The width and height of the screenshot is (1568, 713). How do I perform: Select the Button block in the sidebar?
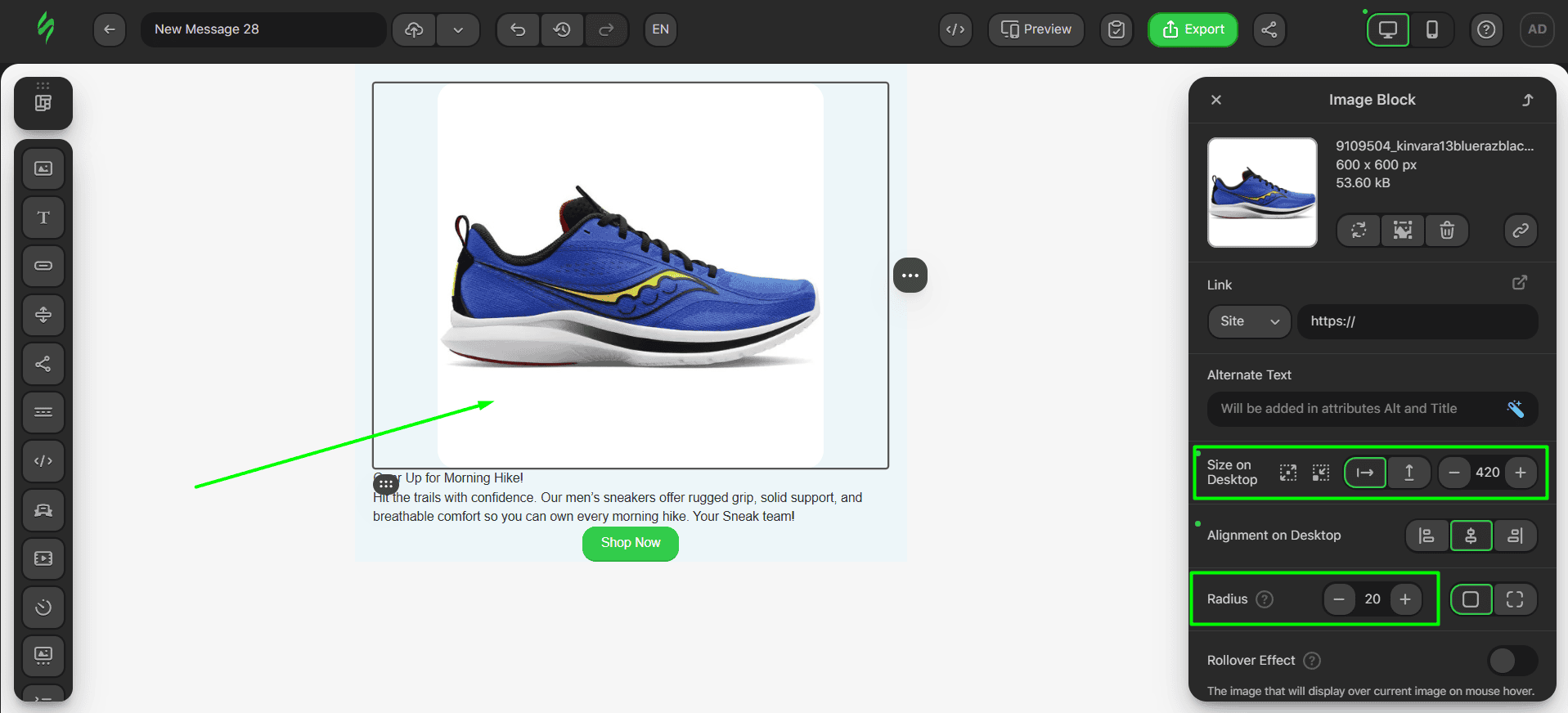43,266
